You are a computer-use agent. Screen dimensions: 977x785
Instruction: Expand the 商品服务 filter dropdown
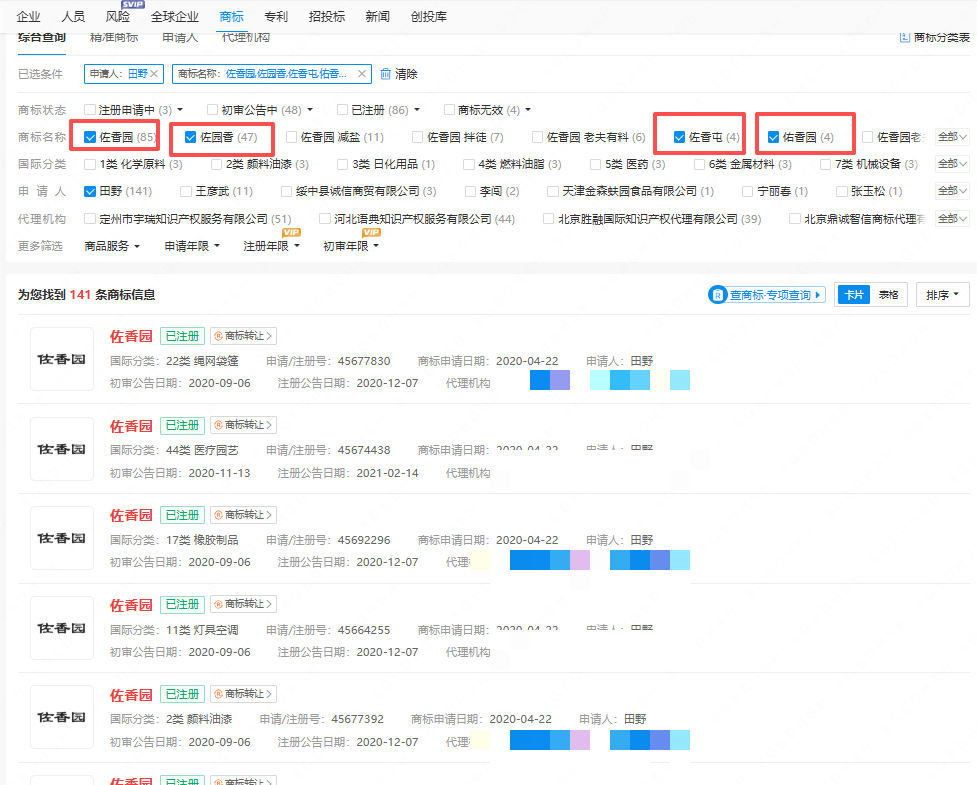point(112,245)
